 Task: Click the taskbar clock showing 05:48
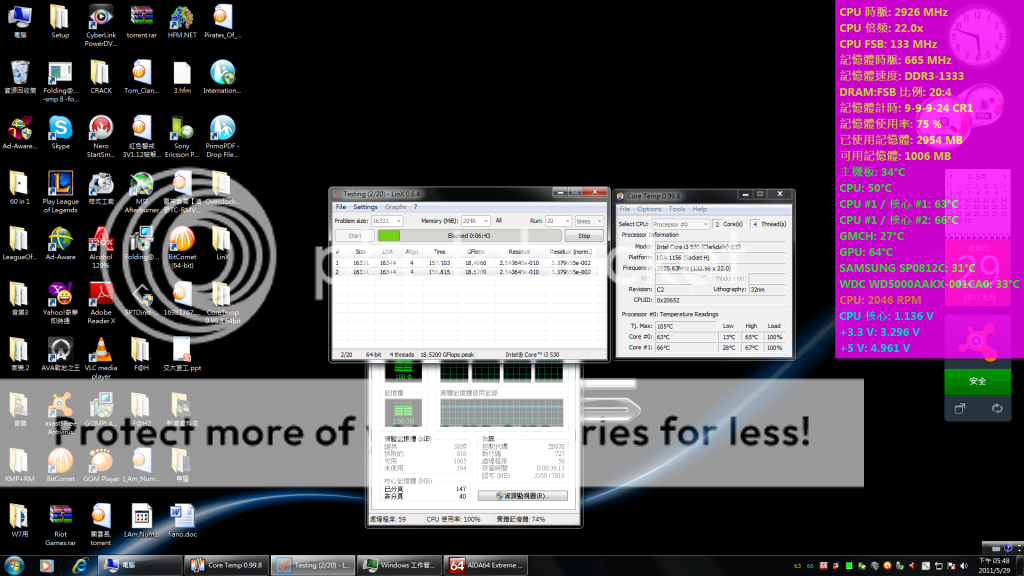(994, 565)
